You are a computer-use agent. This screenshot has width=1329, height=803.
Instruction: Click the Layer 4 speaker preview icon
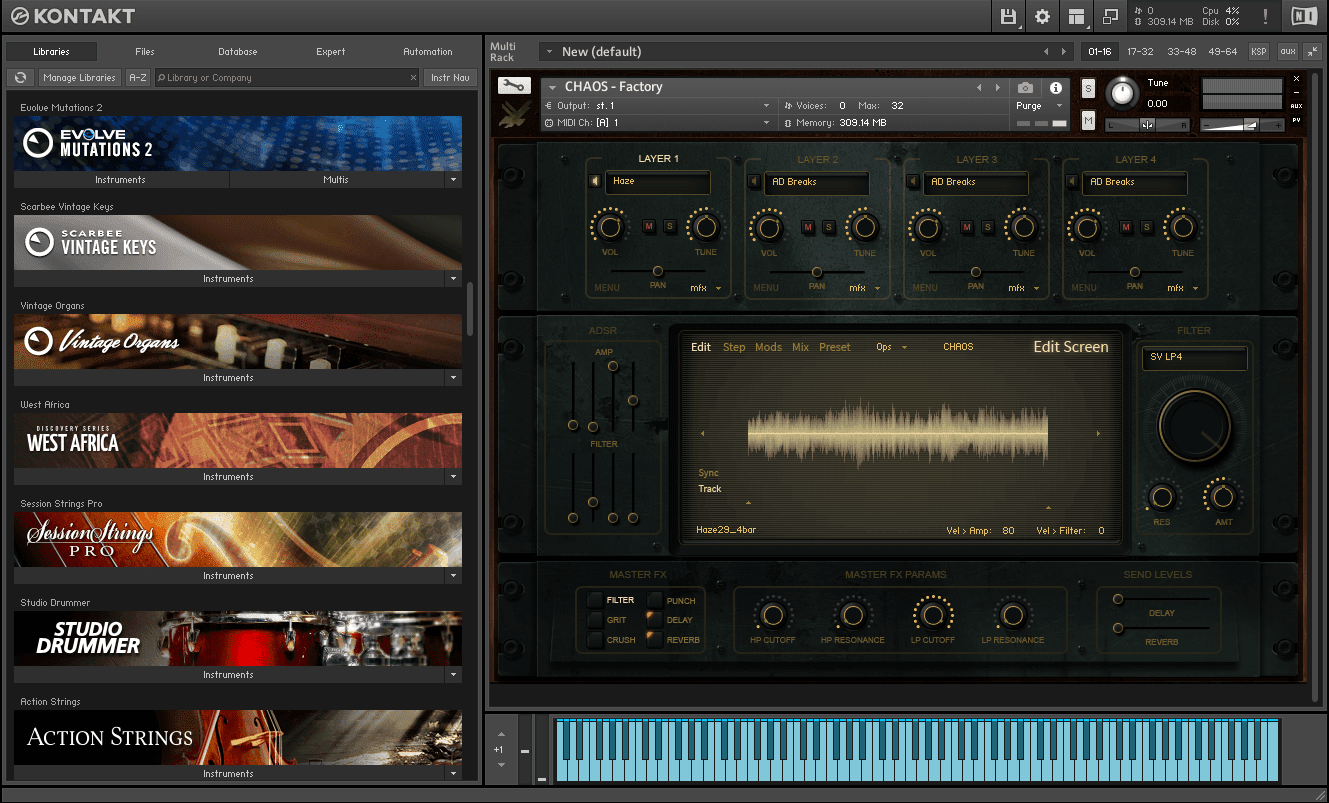click(x=1071, y=181)
